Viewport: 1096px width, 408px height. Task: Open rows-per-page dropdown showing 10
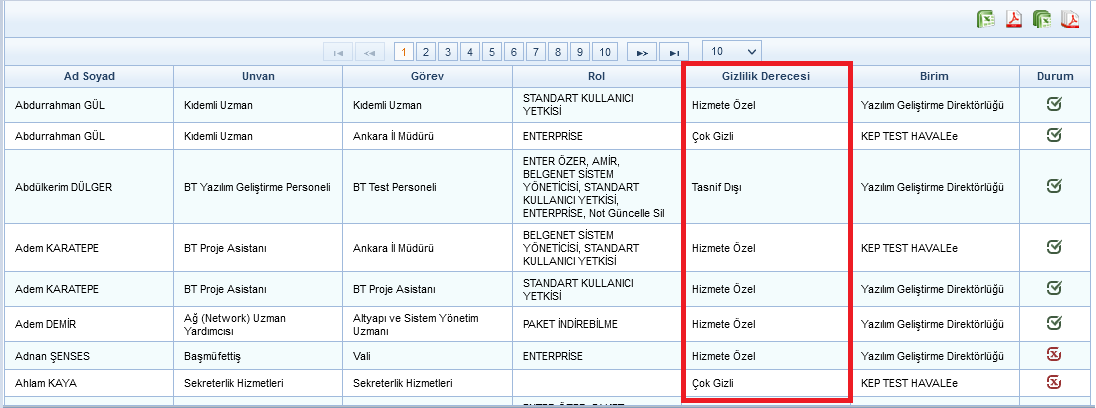(732, 50)
